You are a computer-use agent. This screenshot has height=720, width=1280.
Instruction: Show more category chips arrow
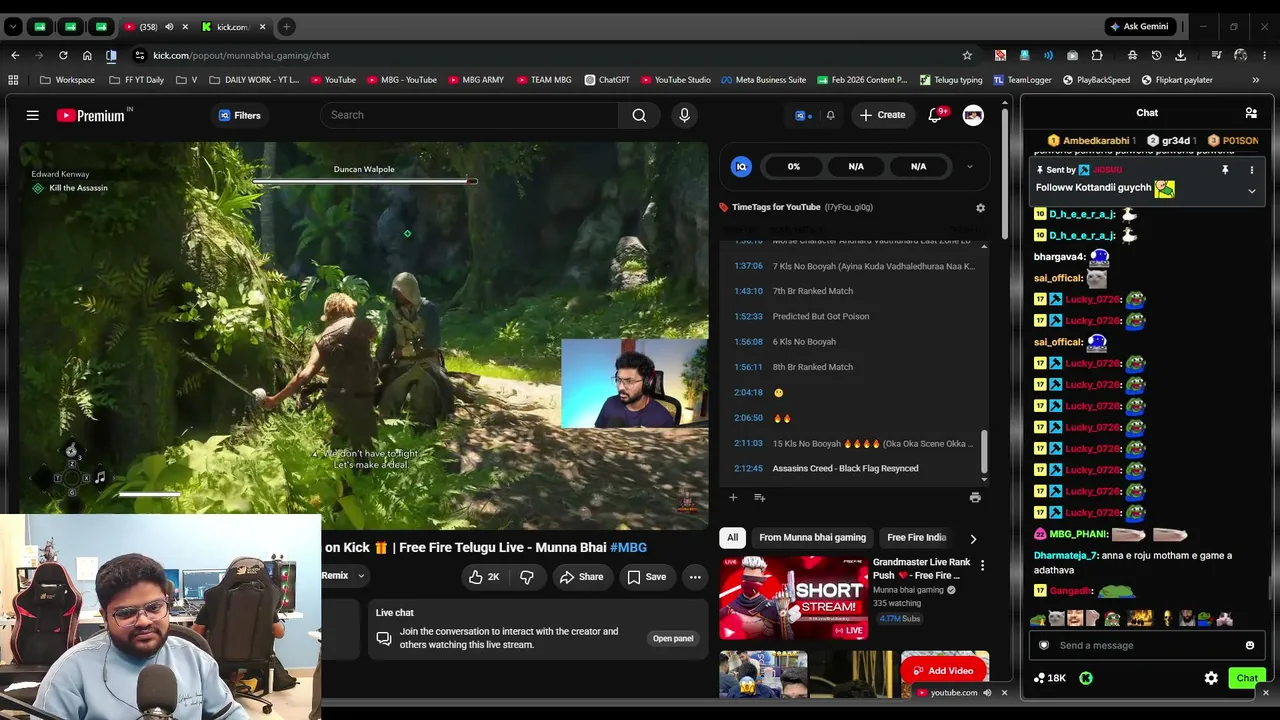(973, 538)
